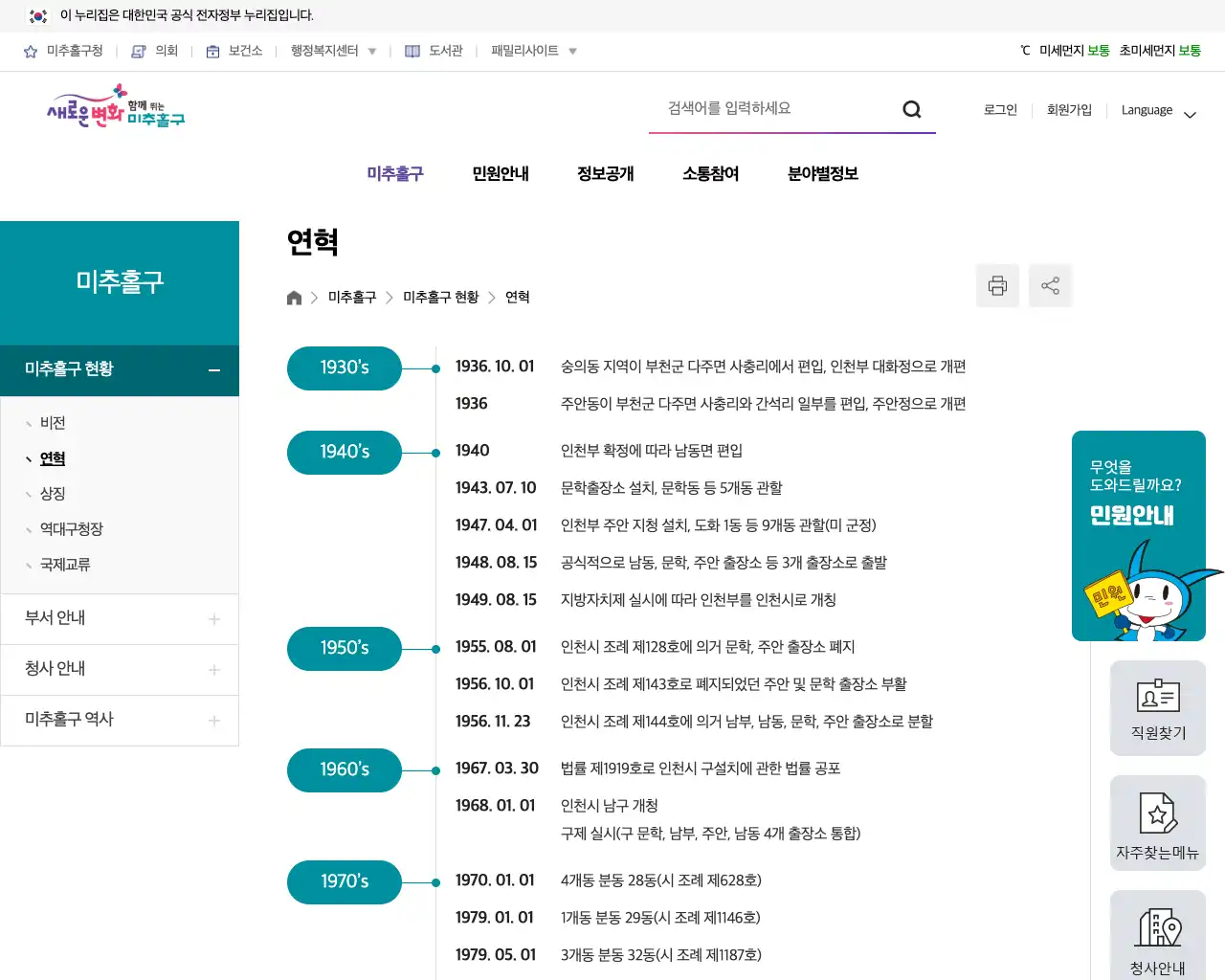
Task: Click the search magnifier icon
Action: (x=911, y=109)
